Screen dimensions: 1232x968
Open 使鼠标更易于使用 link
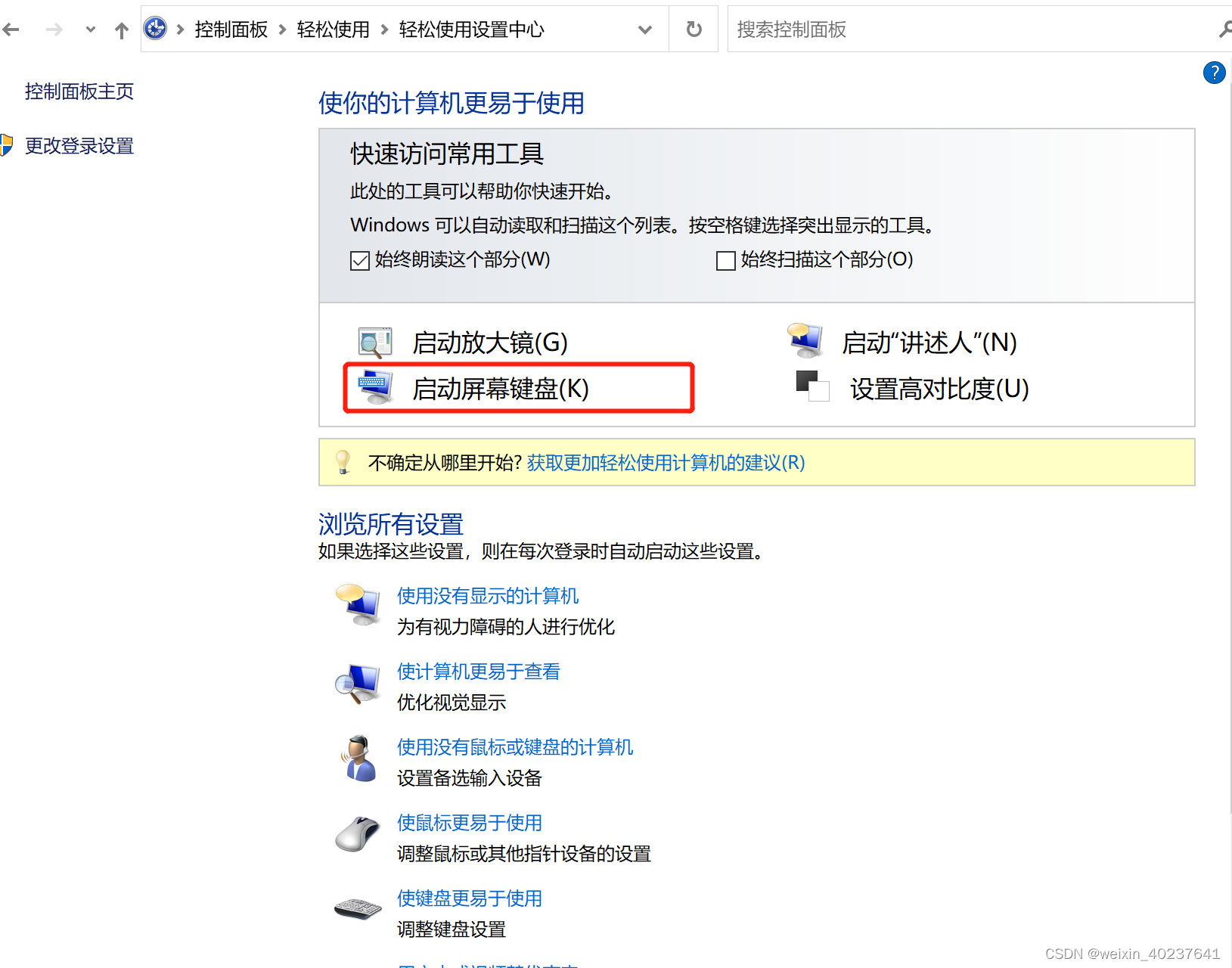[470, 823]
